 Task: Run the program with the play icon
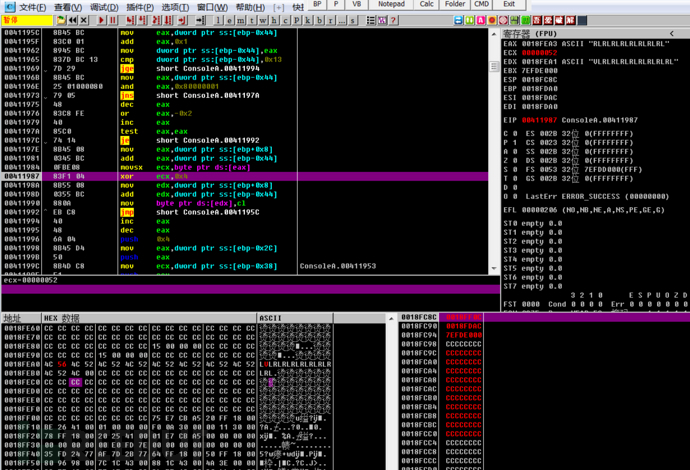coord(101,20)
